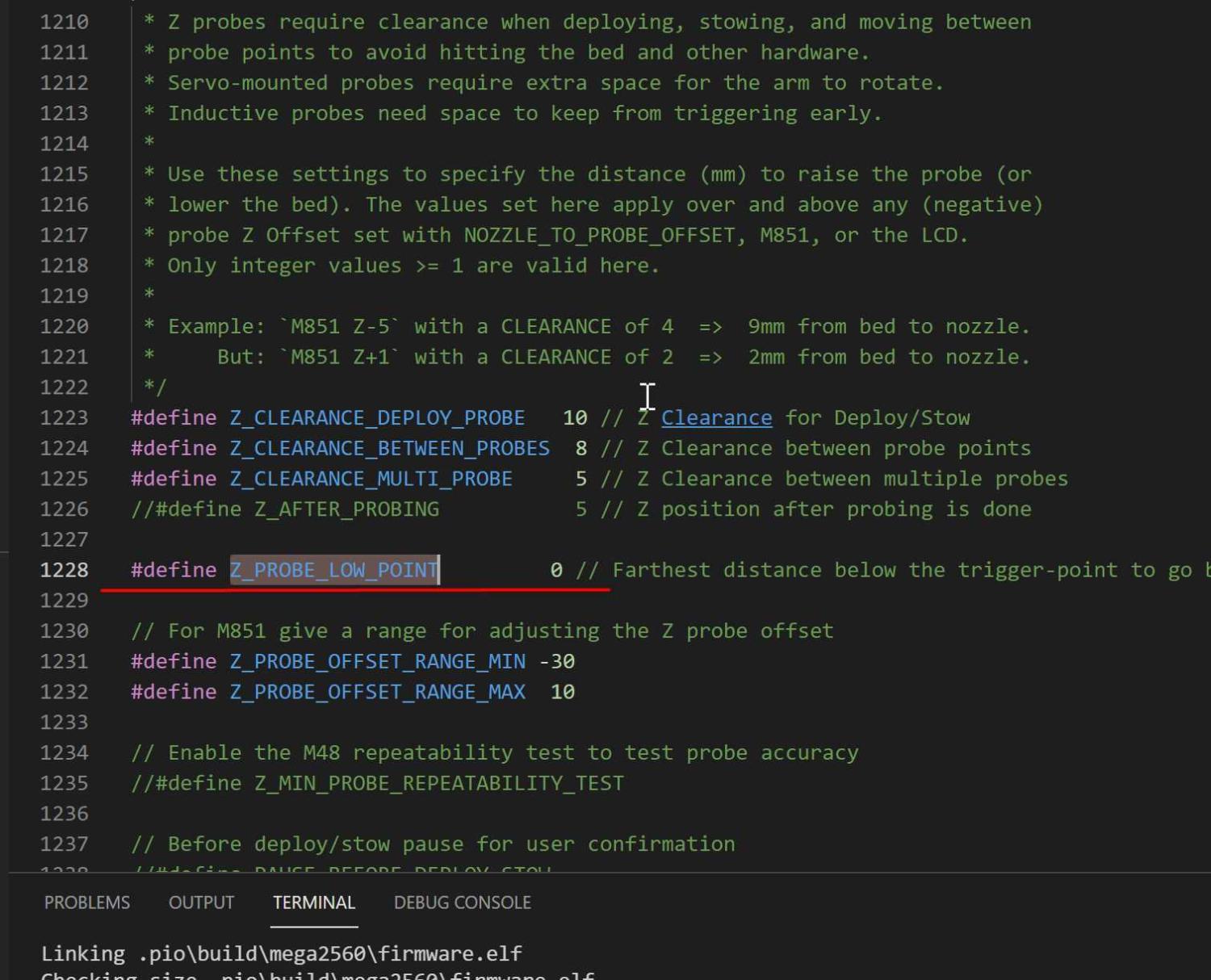Click the Z_PROBE_OFFSET_RANGE_MIN identifier
This screenshot has height=980, width=1211.
(x=377, y=662)
